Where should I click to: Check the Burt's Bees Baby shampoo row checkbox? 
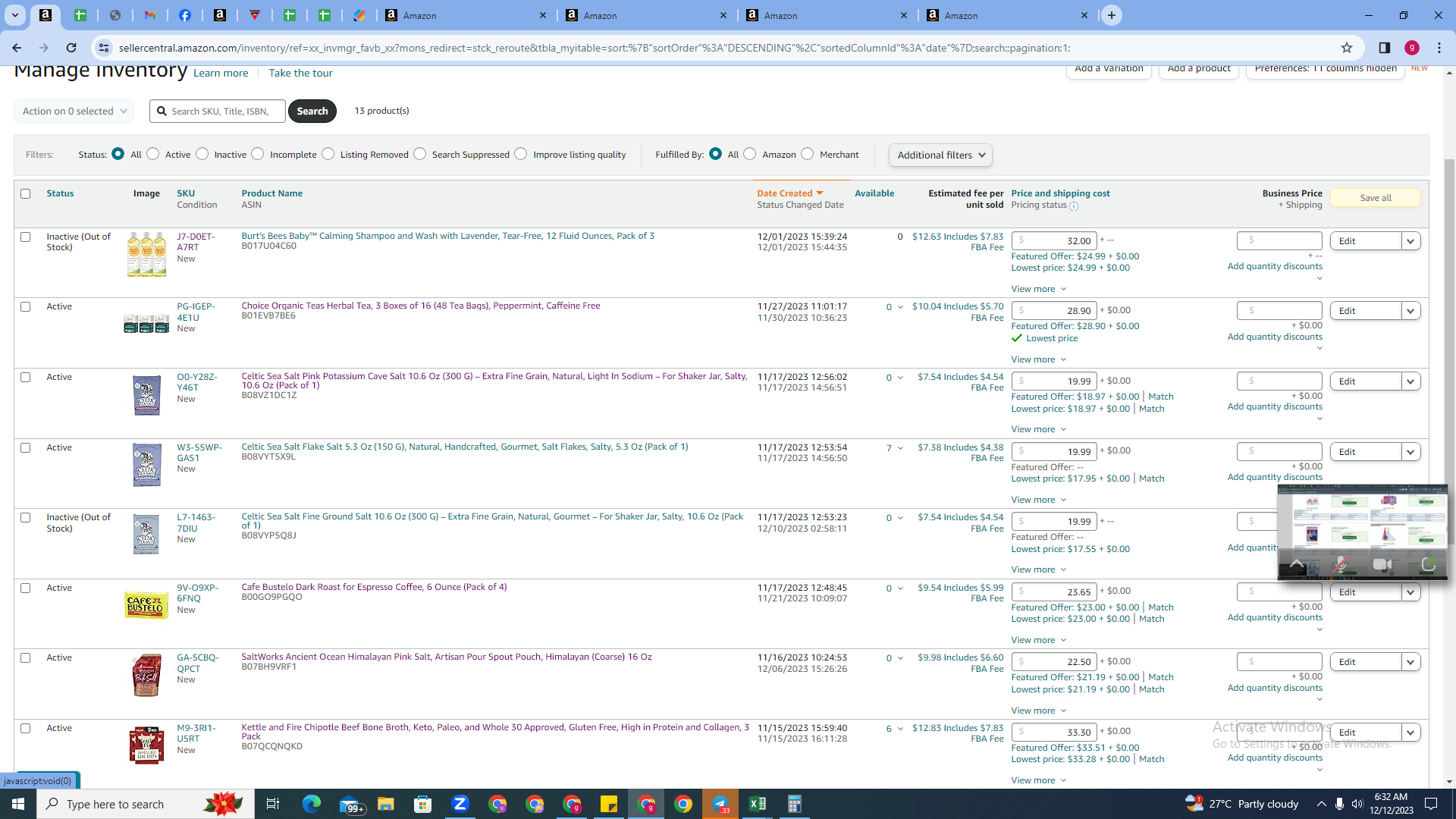[26, 237]
